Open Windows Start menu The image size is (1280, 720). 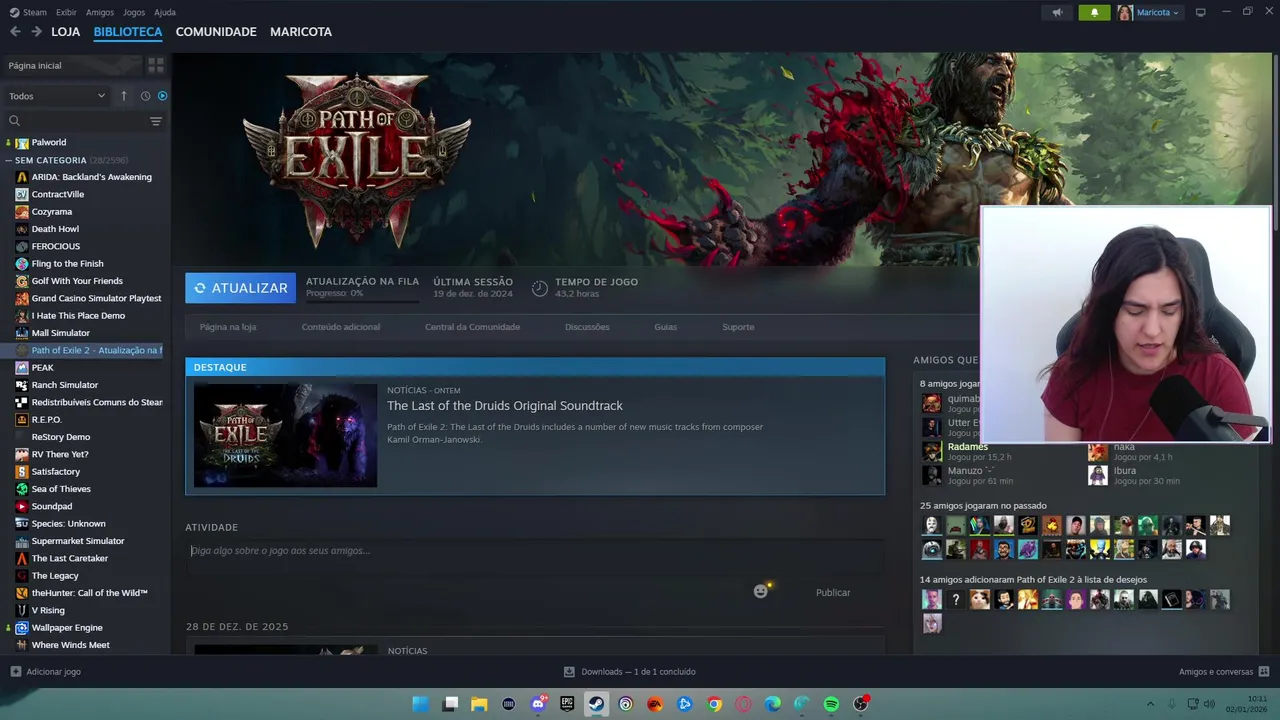(x=421, y=704)
